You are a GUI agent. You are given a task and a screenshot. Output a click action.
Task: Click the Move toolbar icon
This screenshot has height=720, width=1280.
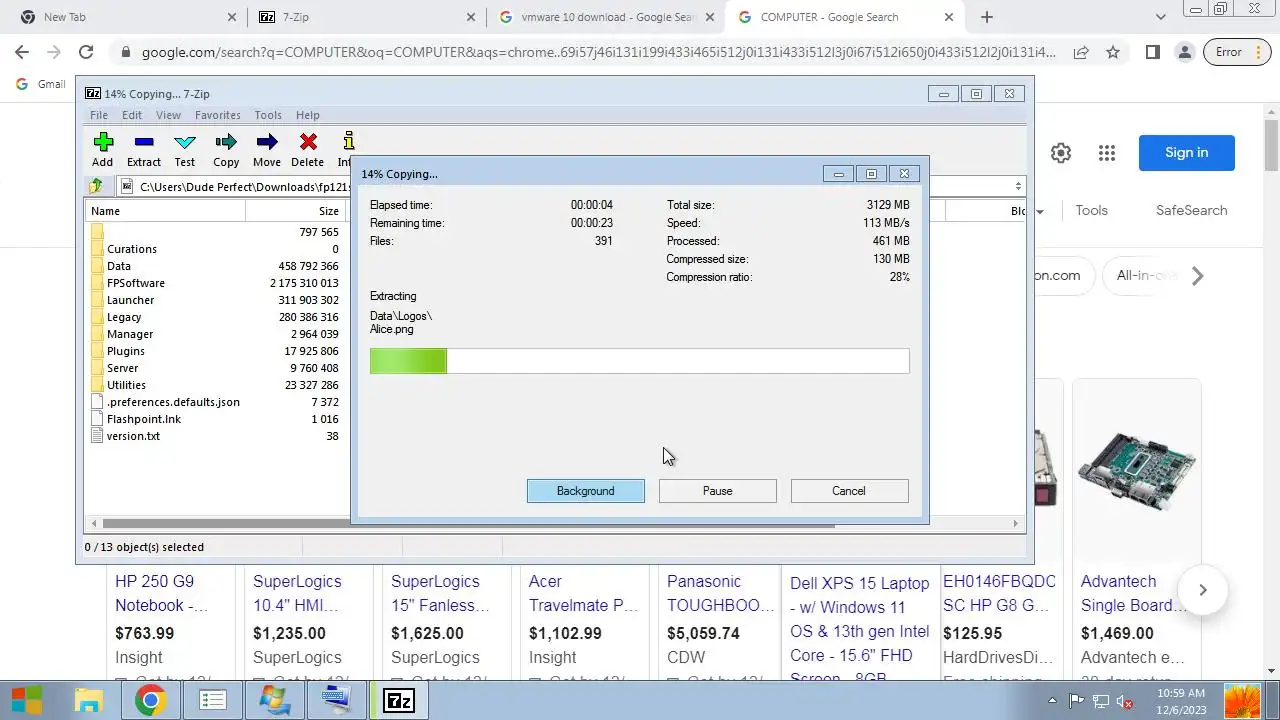pyautogui.click(x=267, y=149)
